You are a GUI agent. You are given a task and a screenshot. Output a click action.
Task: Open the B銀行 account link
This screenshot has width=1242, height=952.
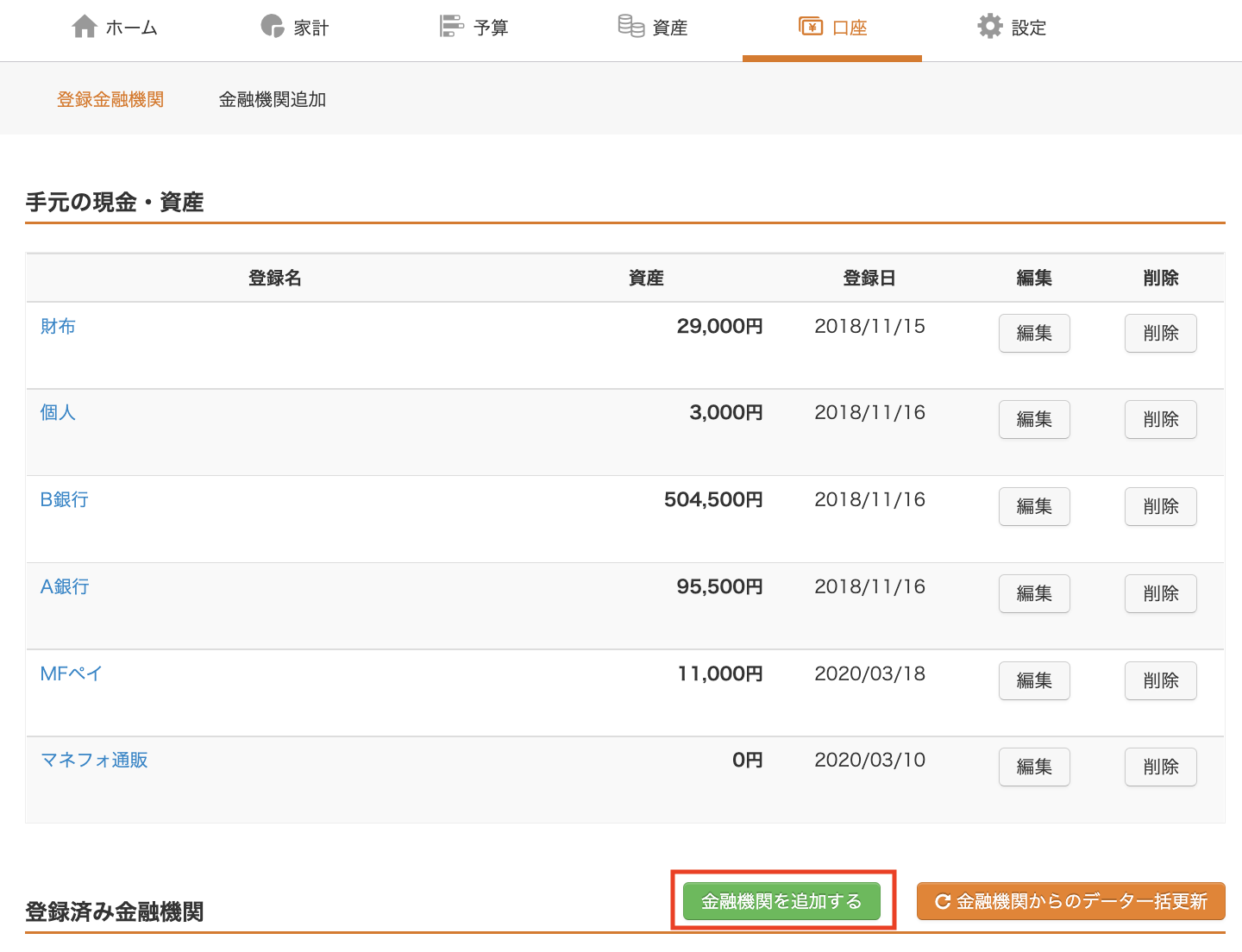point(65,500)
